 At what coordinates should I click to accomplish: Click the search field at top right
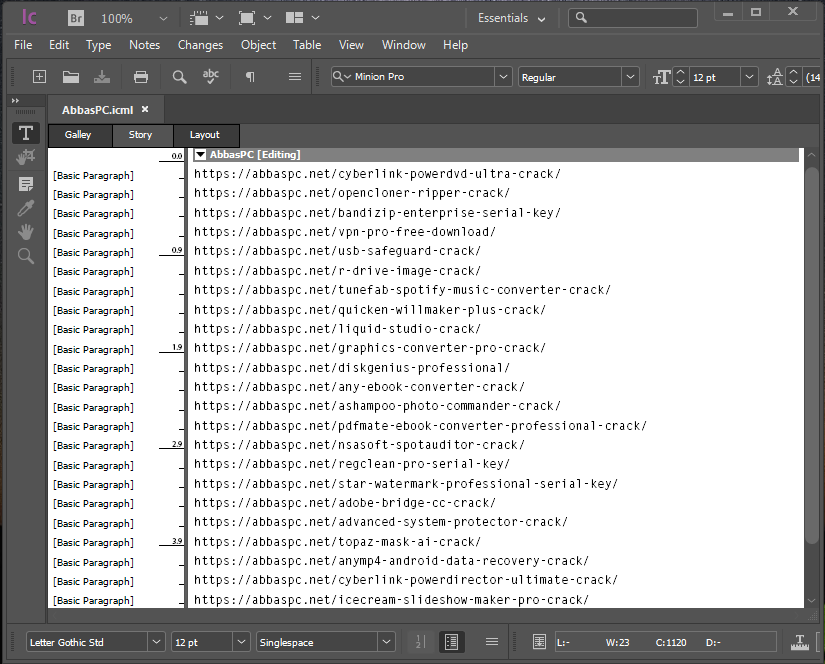coord(633,18)
